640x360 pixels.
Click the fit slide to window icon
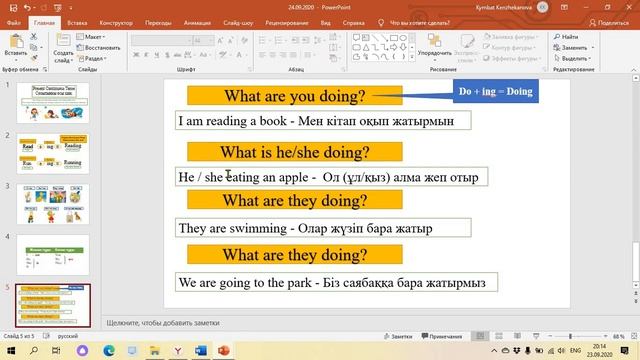pyautogui.click(x=634, y=336)
